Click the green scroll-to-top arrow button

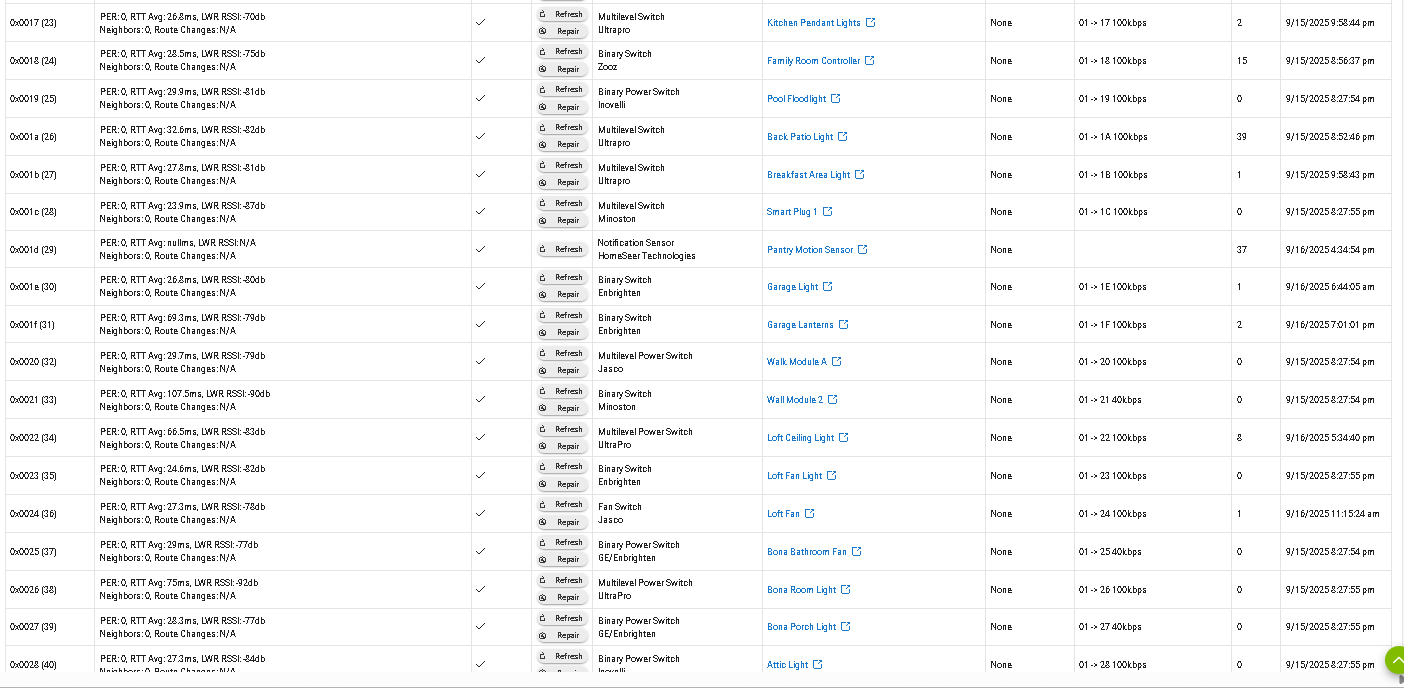point(1396,659)
